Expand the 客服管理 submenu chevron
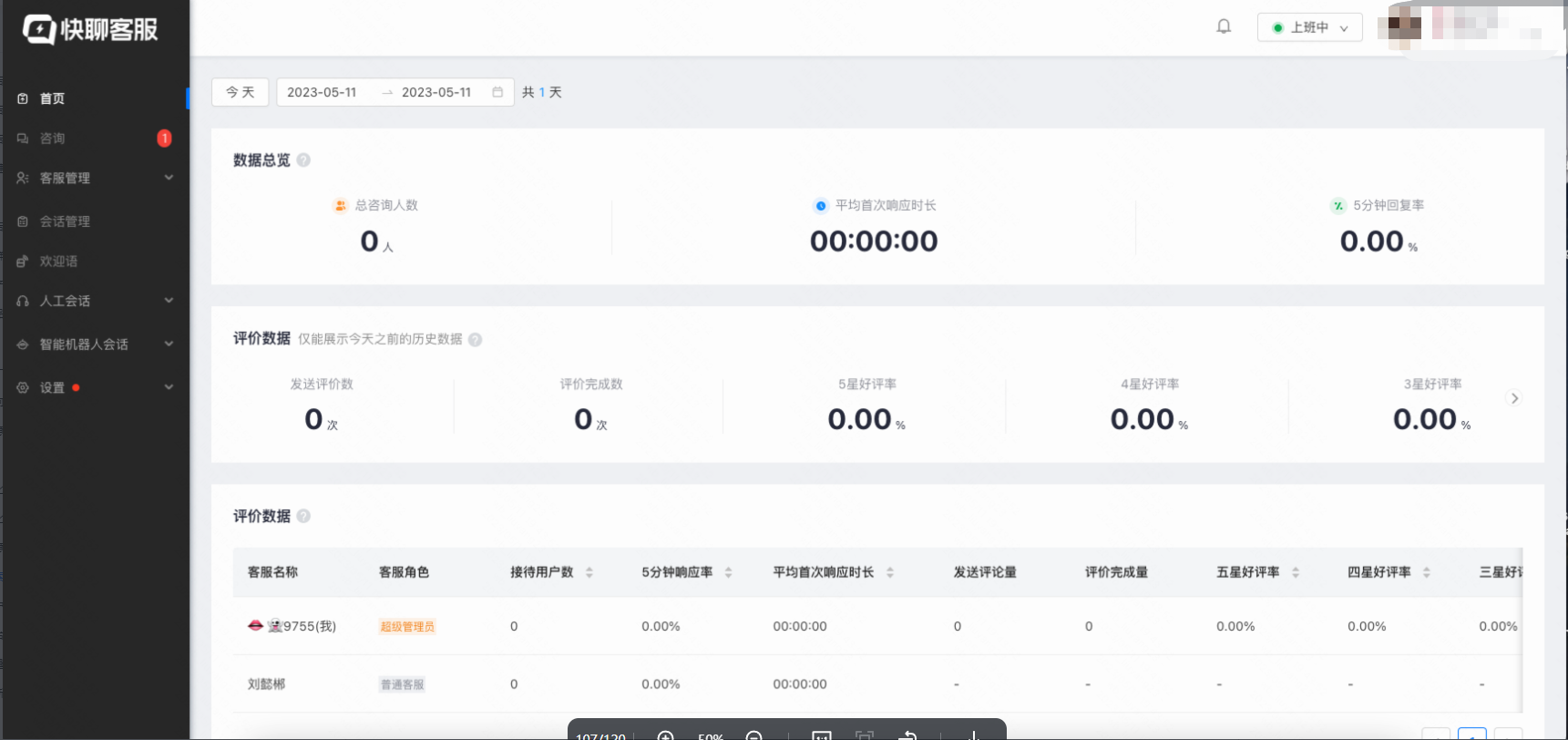 pyautogui.click(x=169, y=178)
